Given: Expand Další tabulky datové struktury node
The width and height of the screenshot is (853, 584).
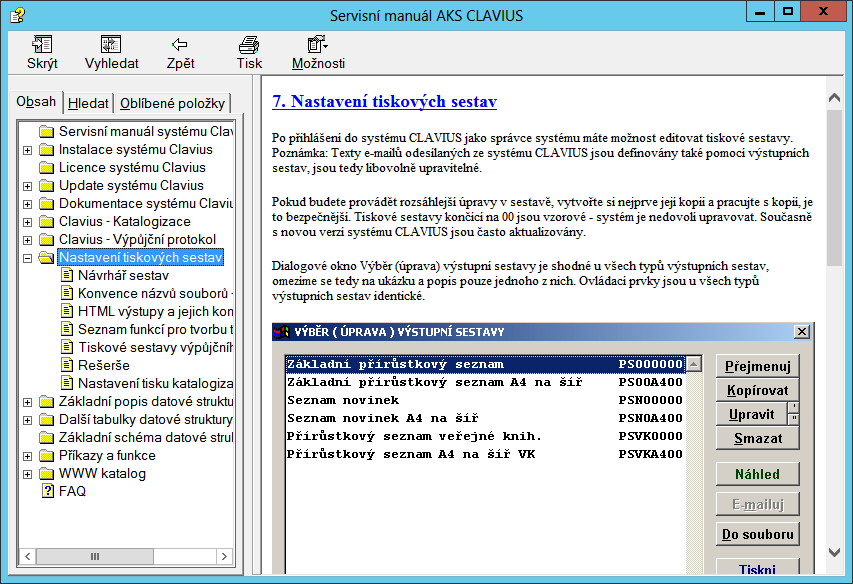Looking at the screenshot, I should [x=28, y=420].
